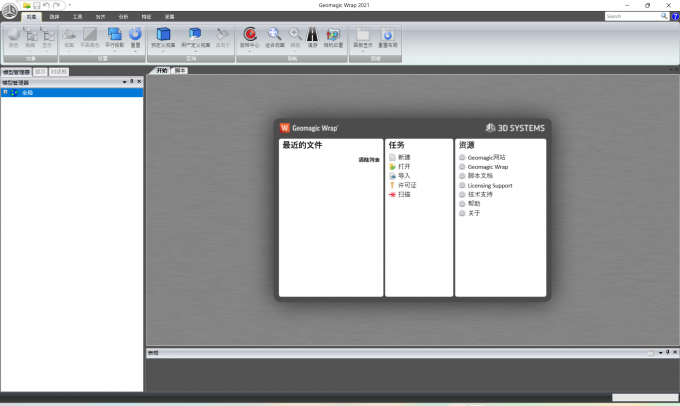
Task: Expand the 全局 tree node
Action: [6, 92]
